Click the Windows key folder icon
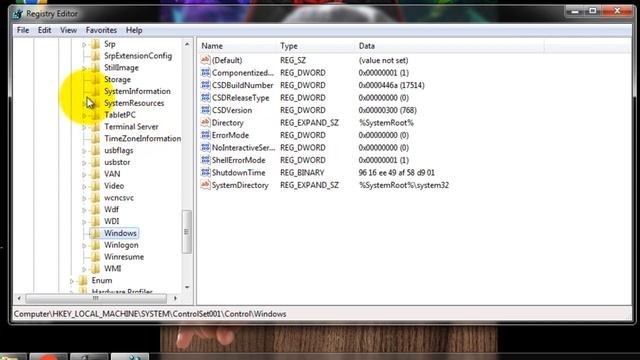The height and width of the screenshot is (360, 640). click(x=95, y=233)
